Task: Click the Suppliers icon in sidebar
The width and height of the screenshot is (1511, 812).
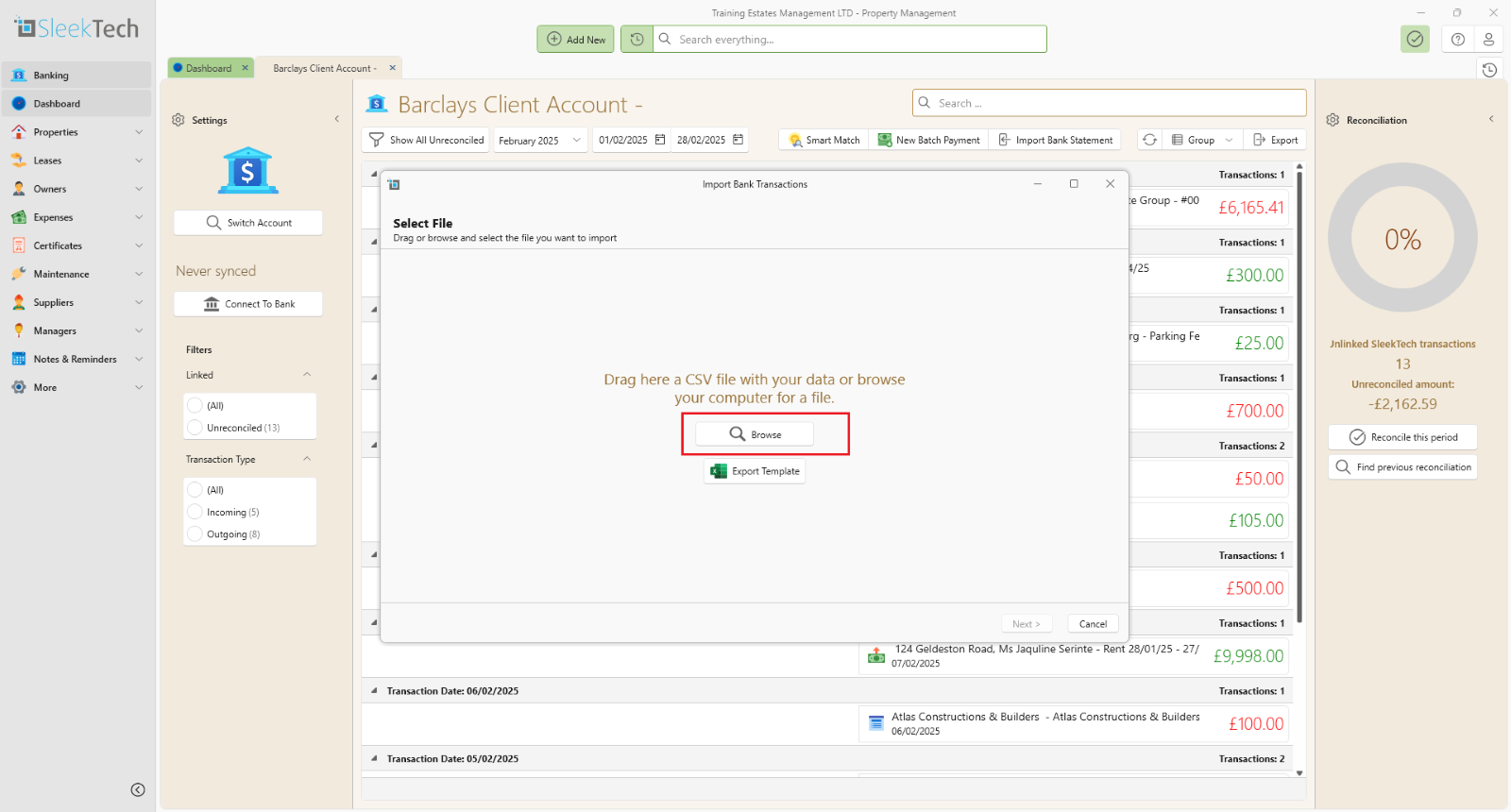Action: pos(19,302)
